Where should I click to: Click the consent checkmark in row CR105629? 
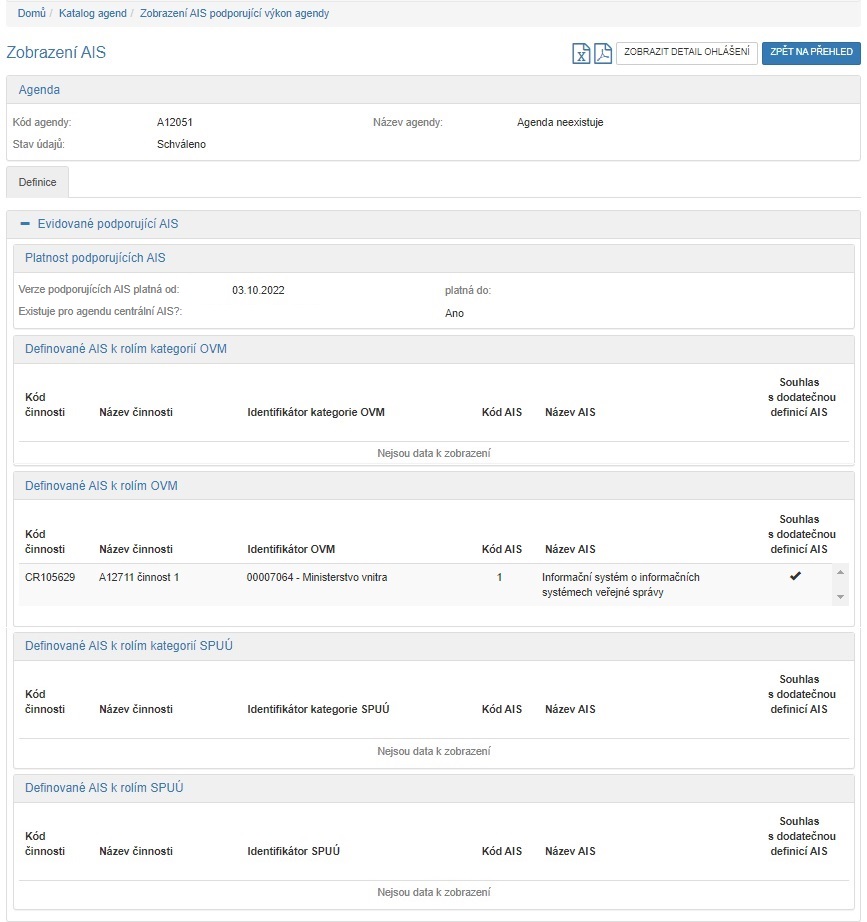coord(795,577)
